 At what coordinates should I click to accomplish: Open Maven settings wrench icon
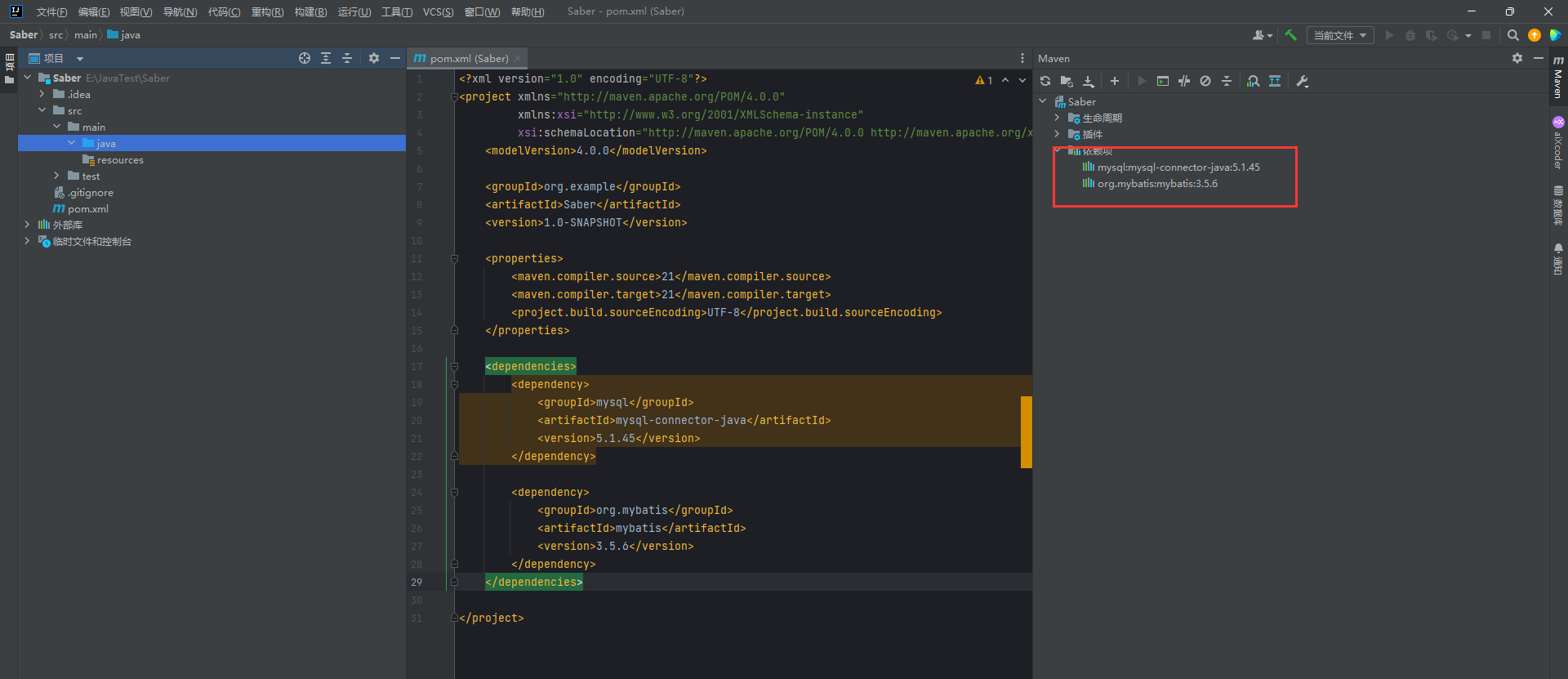1303,81
